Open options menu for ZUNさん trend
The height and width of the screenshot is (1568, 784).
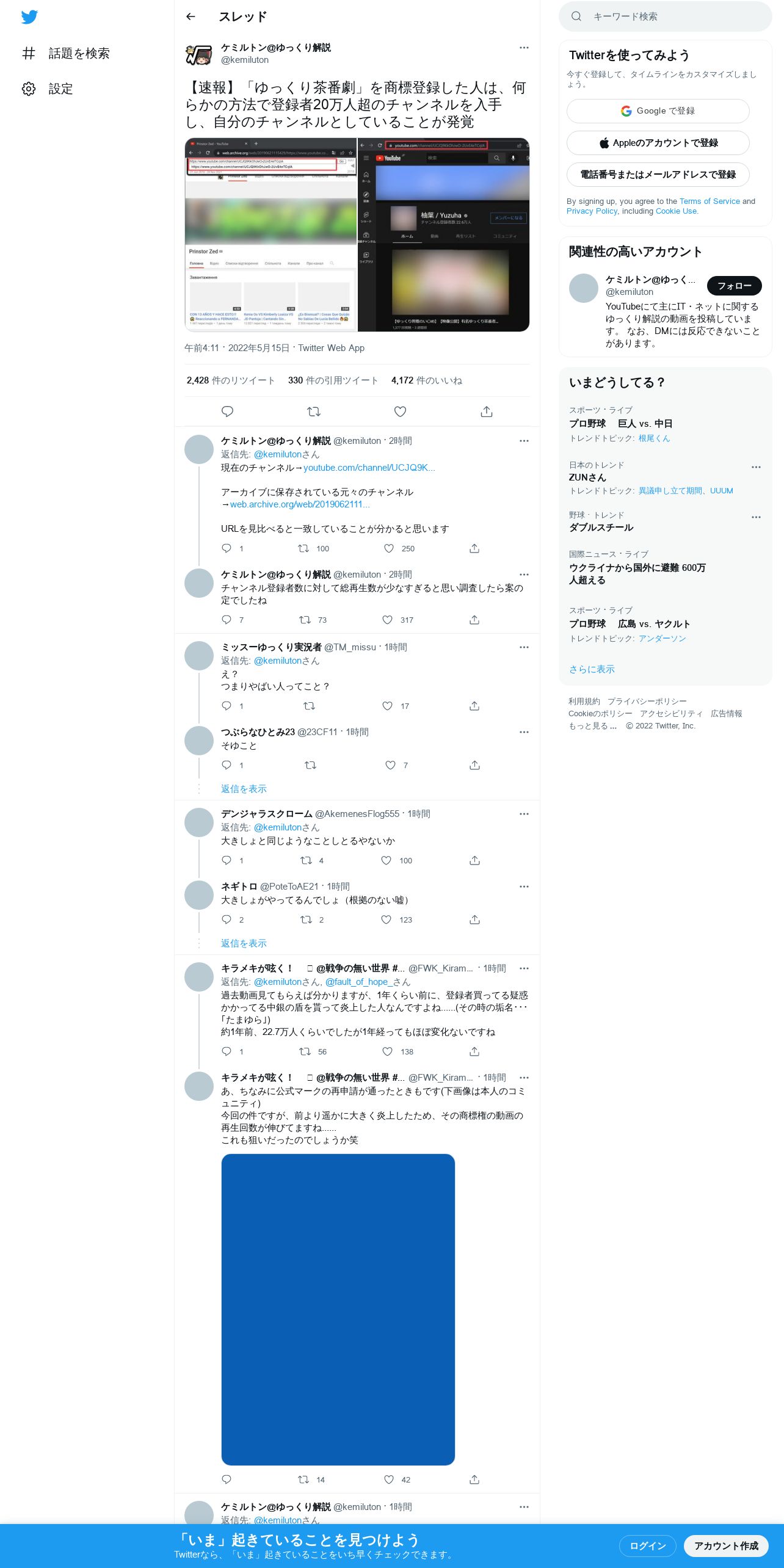[756, 467]
